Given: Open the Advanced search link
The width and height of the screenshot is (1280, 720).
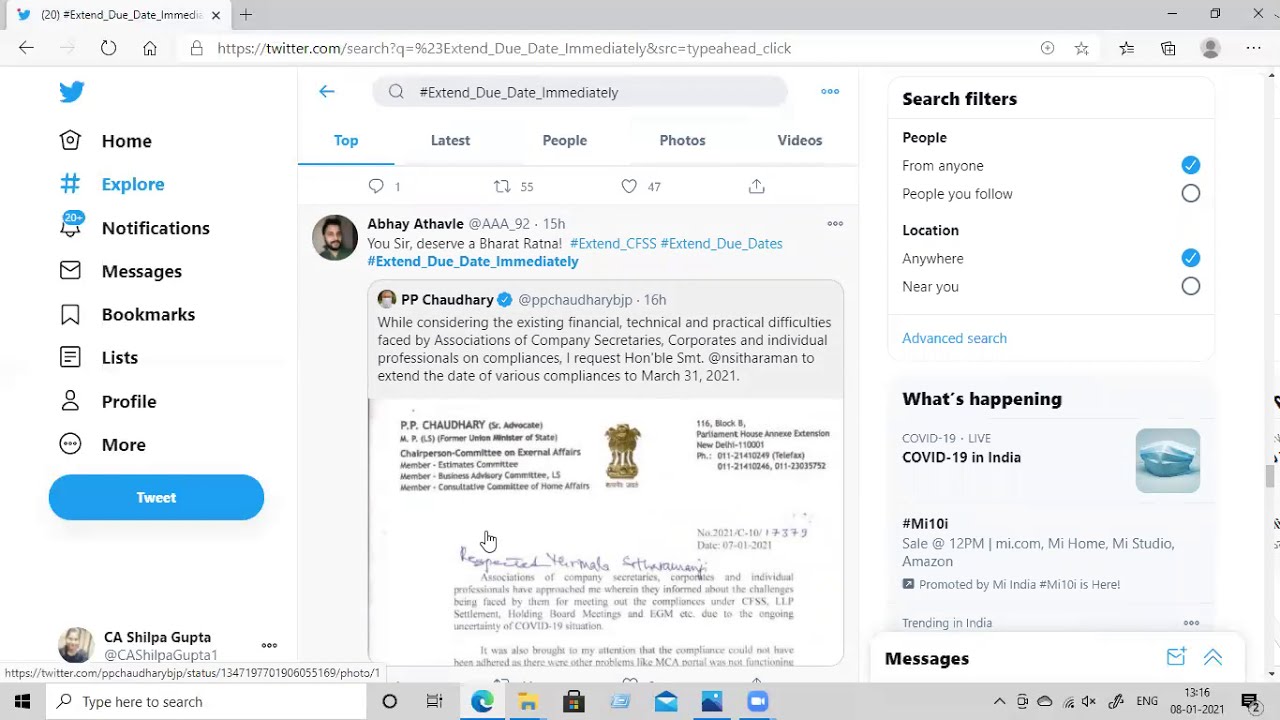Looking at the screenshot, I should (954, 338).
